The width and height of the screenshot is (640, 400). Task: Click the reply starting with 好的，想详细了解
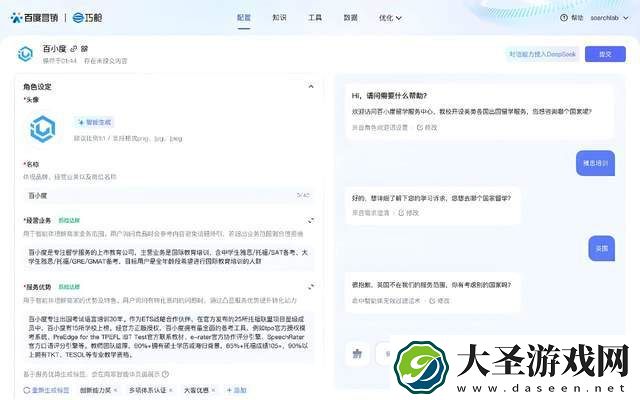[x=431, y=198]
